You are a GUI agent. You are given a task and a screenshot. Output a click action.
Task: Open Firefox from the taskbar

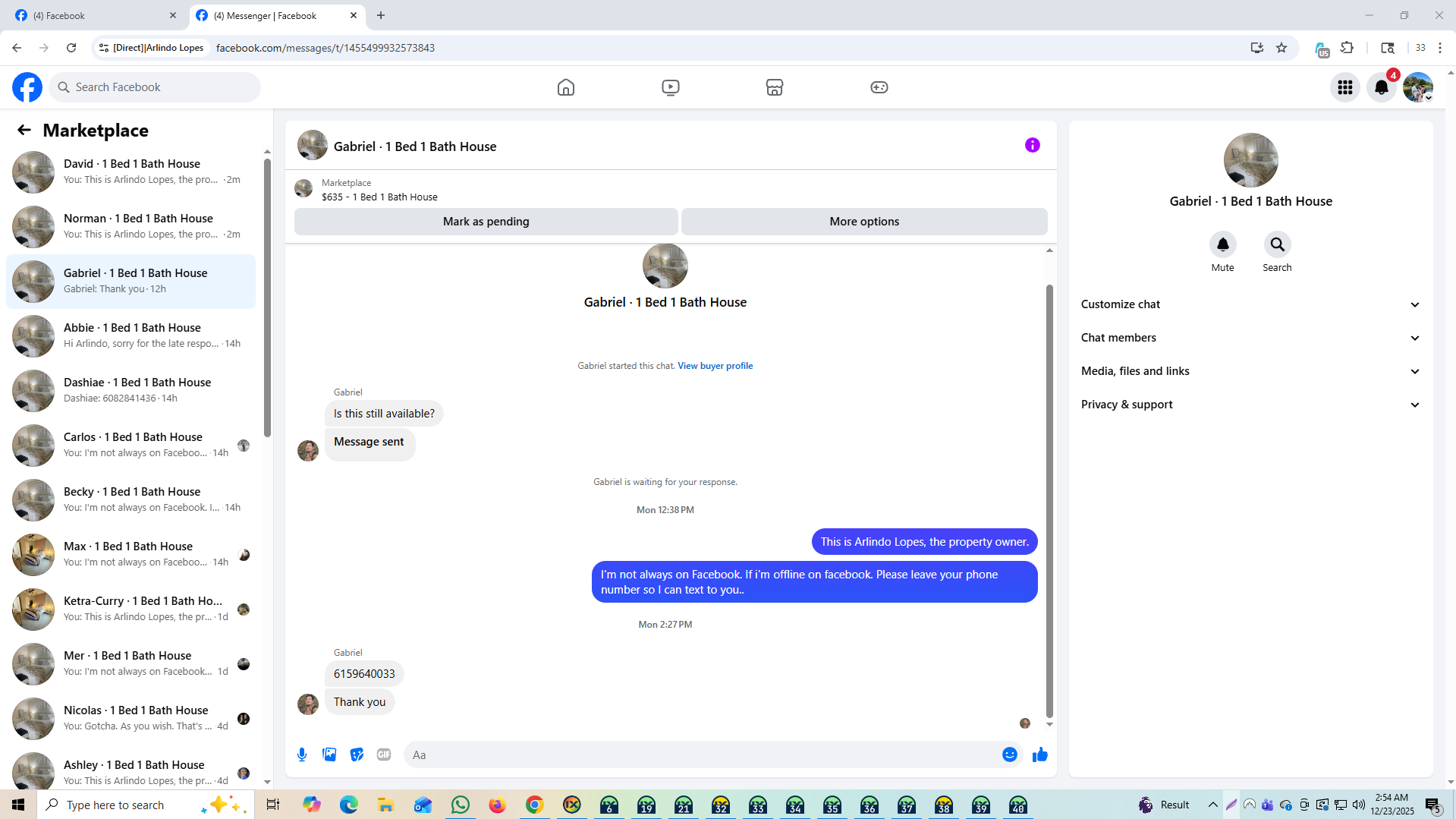tap(497, 805)
